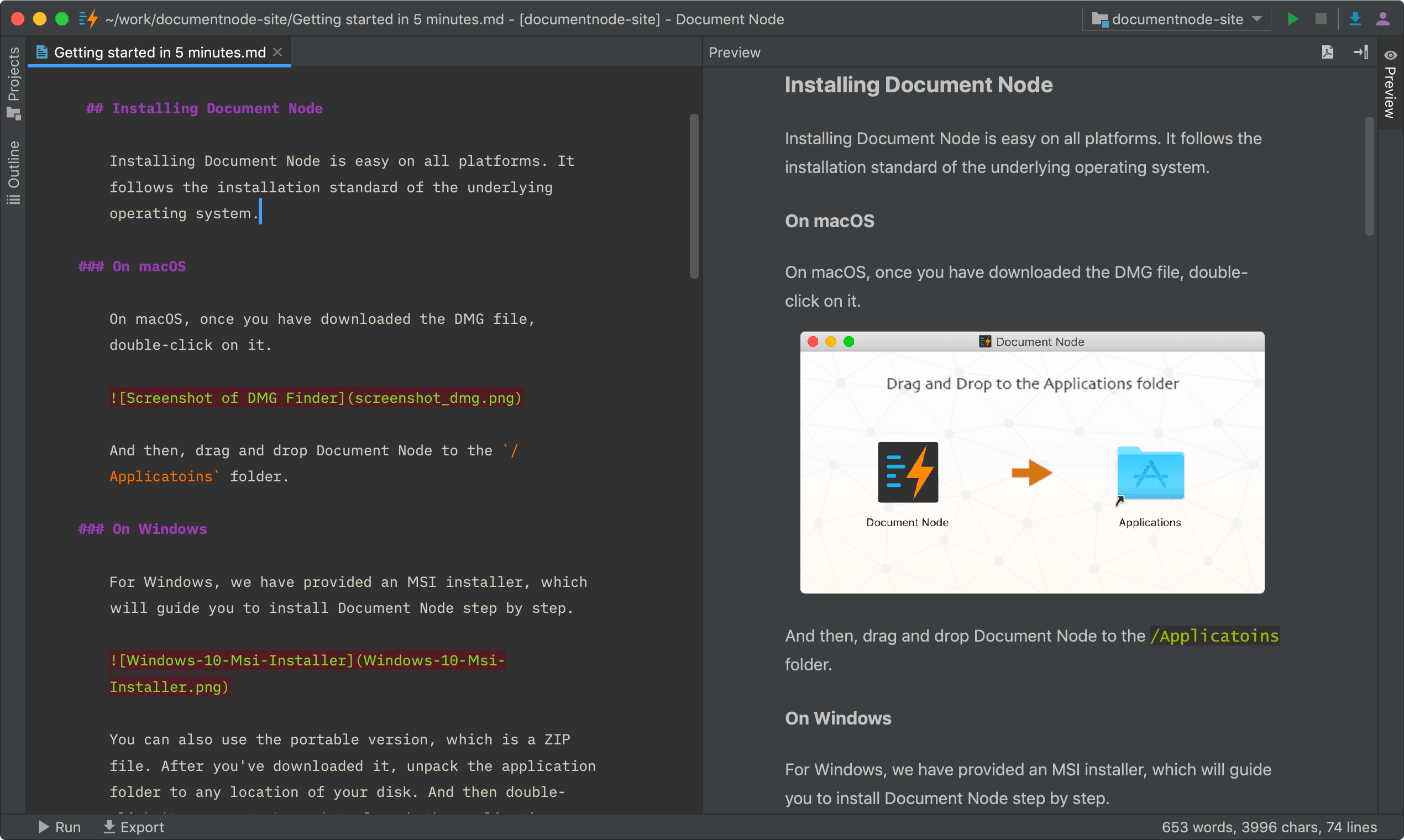Click the DMG screenshot image in preview

pos(1032,463)
